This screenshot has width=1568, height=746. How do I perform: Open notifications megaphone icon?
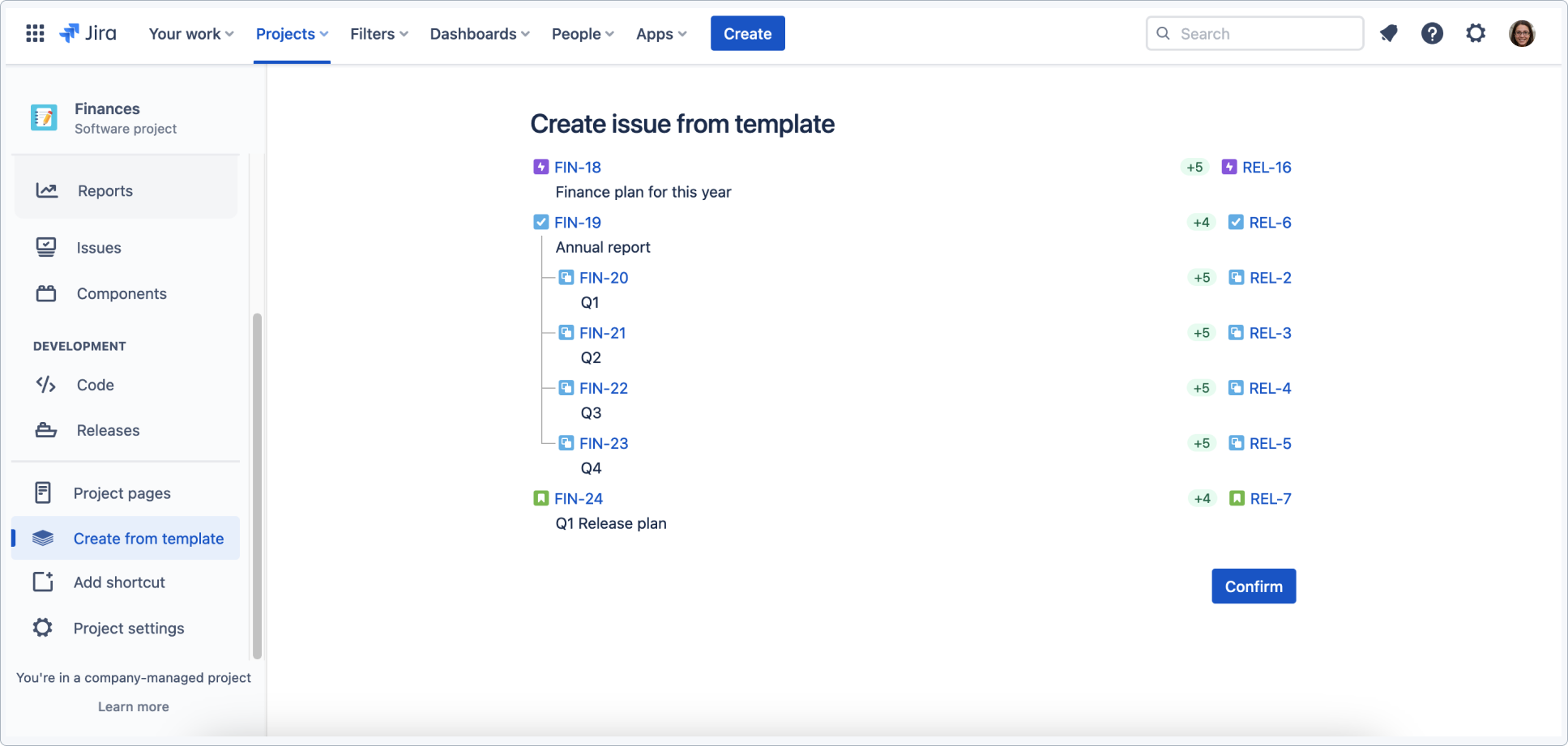point(1389,33)
